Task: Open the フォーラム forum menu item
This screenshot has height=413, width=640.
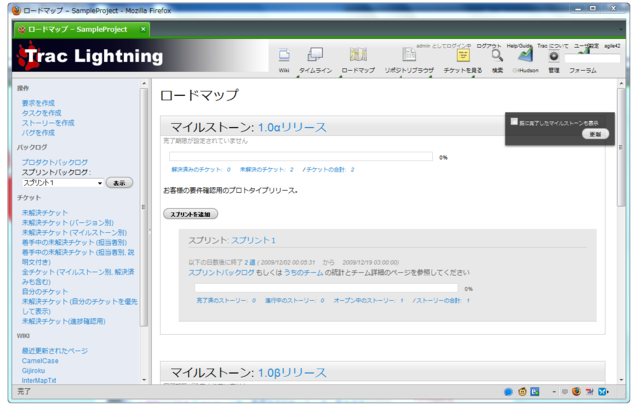Action: click(x=582, y=70)
